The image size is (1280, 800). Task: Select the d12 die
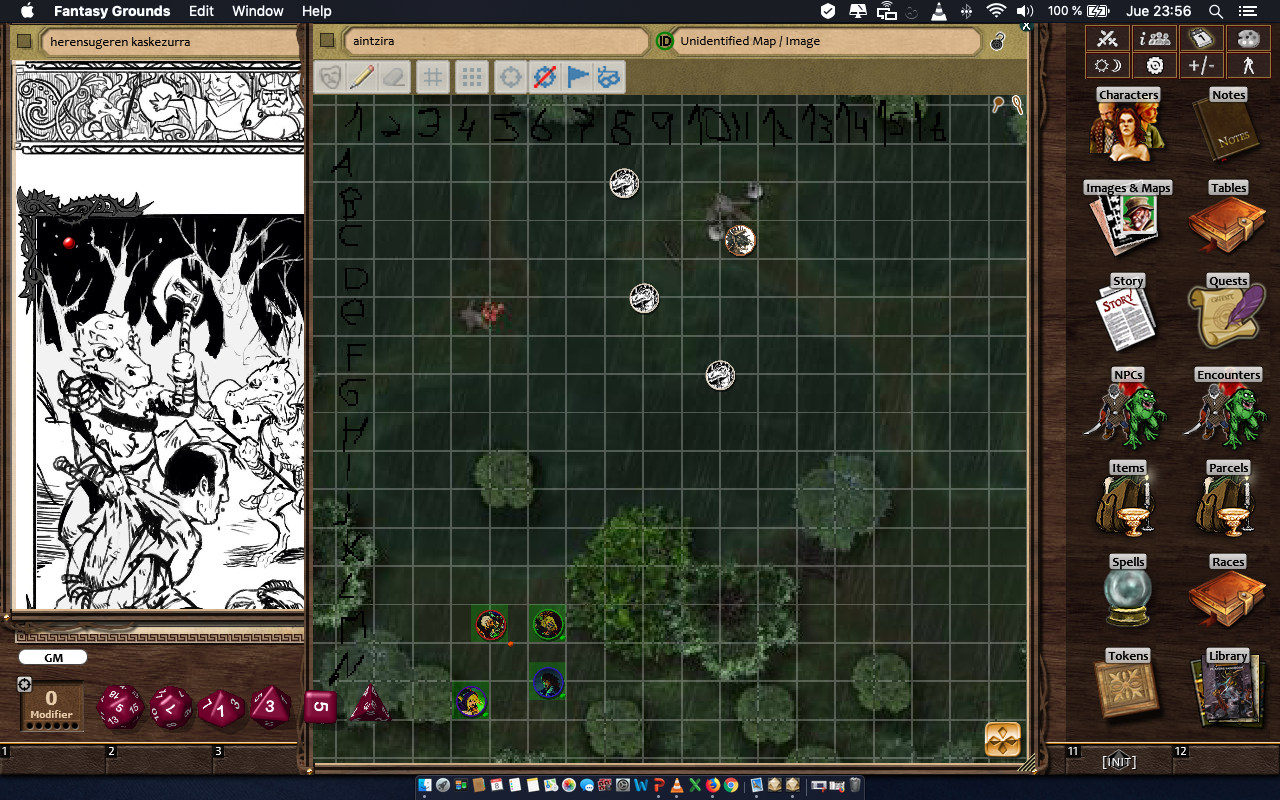170,708
